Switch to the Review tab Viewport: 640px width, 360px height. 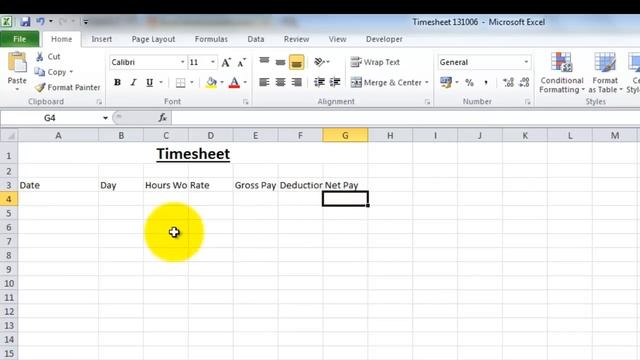pos(296,39)
